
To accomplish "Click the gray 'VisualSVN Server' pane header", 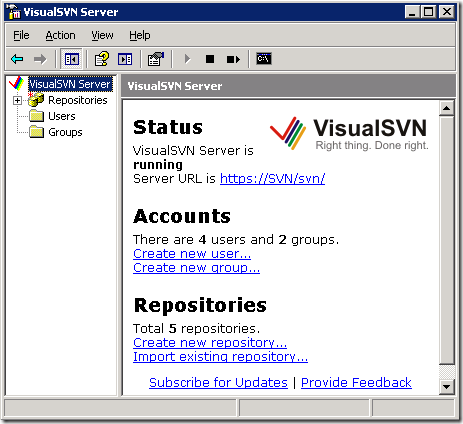I will coord(288,86).
